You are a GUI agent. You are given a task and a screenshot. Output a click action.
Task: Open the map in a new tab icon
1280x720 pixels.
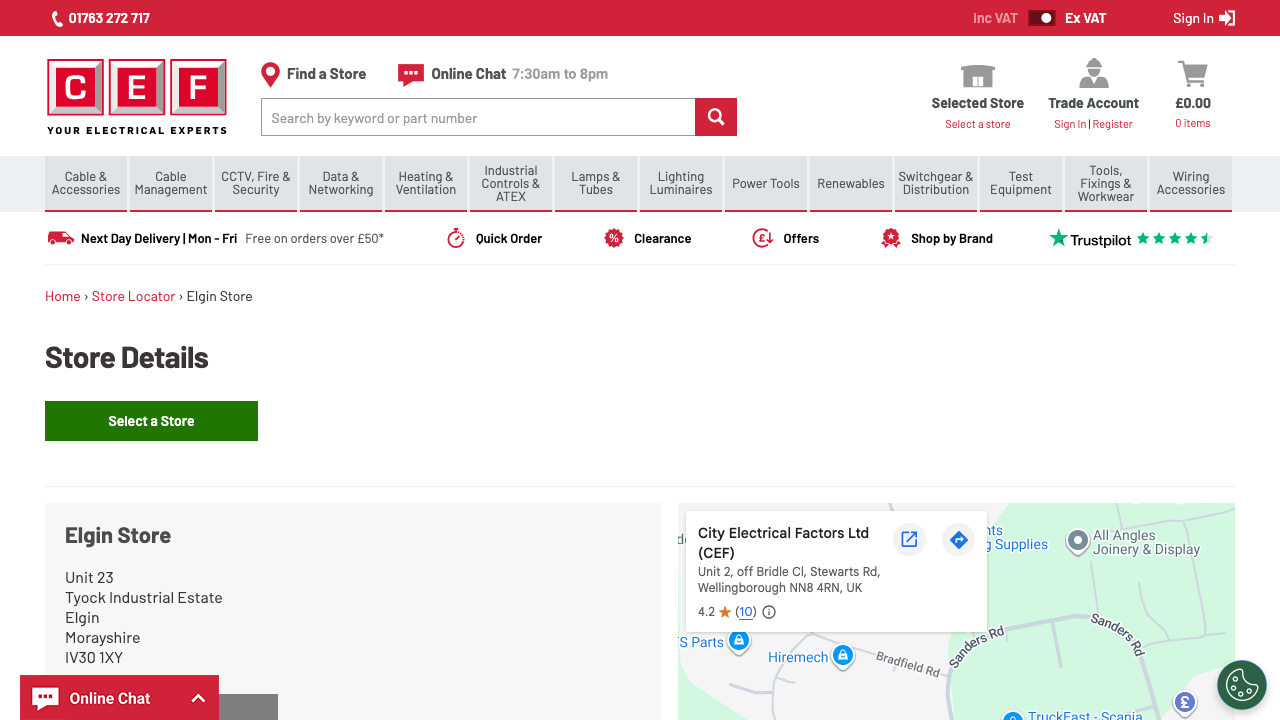point(909,539)
